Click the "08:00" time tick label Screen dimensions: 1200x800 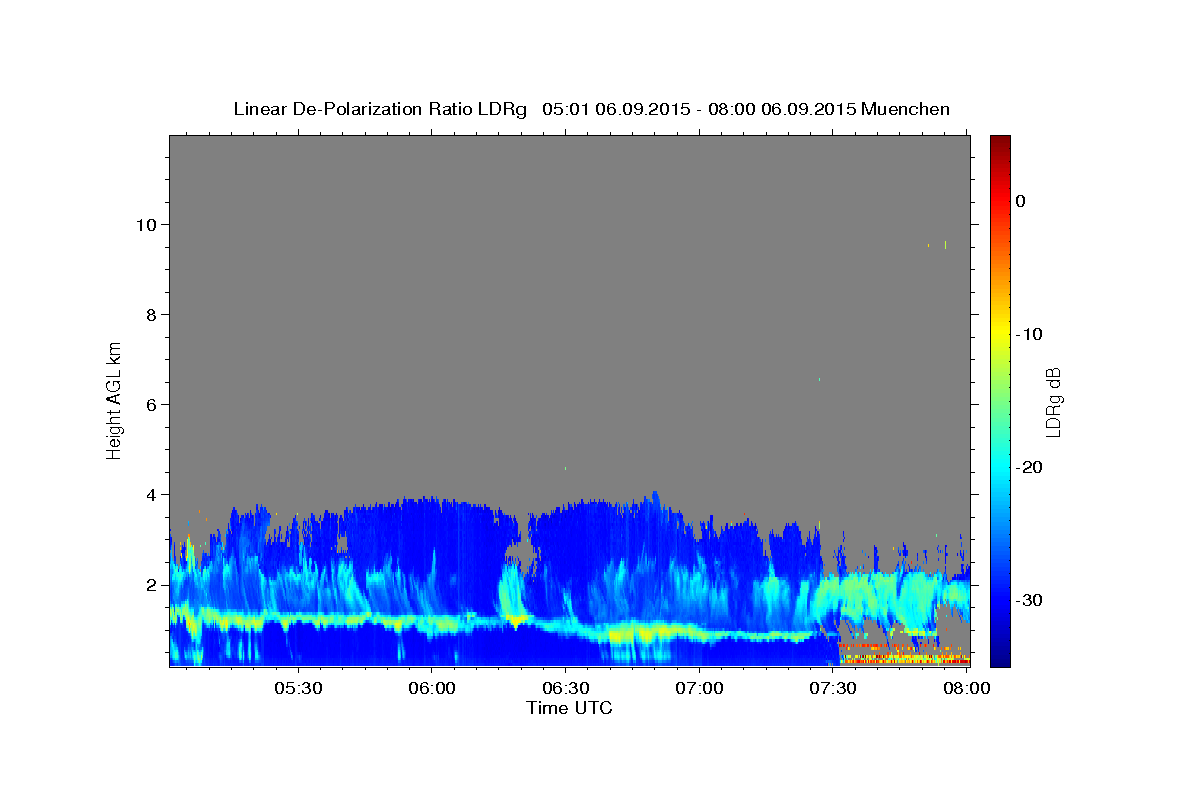[966, 689]
